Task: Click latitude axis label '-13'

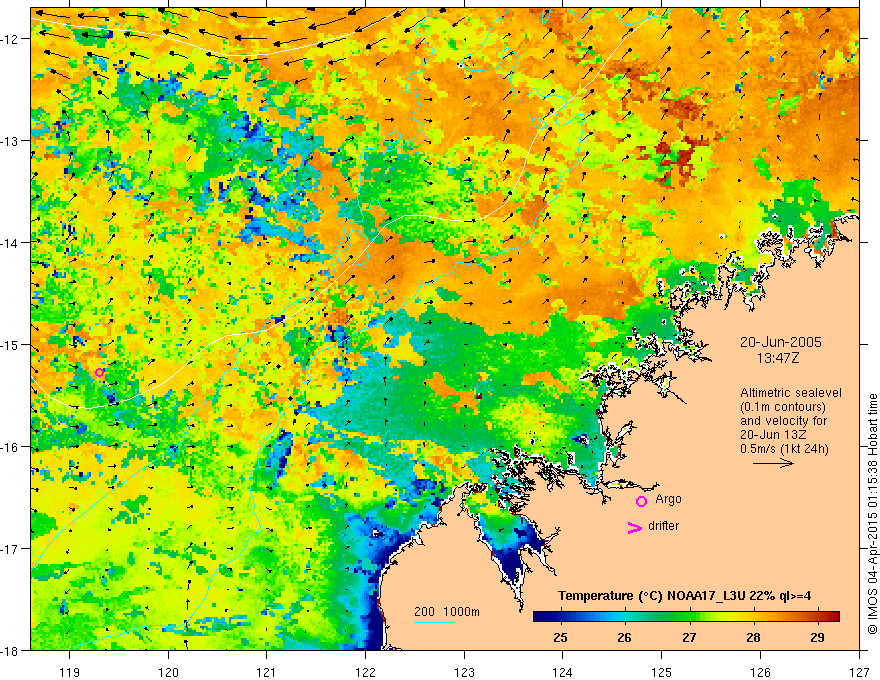Action: pyautogui.click(x=11, y=141)
